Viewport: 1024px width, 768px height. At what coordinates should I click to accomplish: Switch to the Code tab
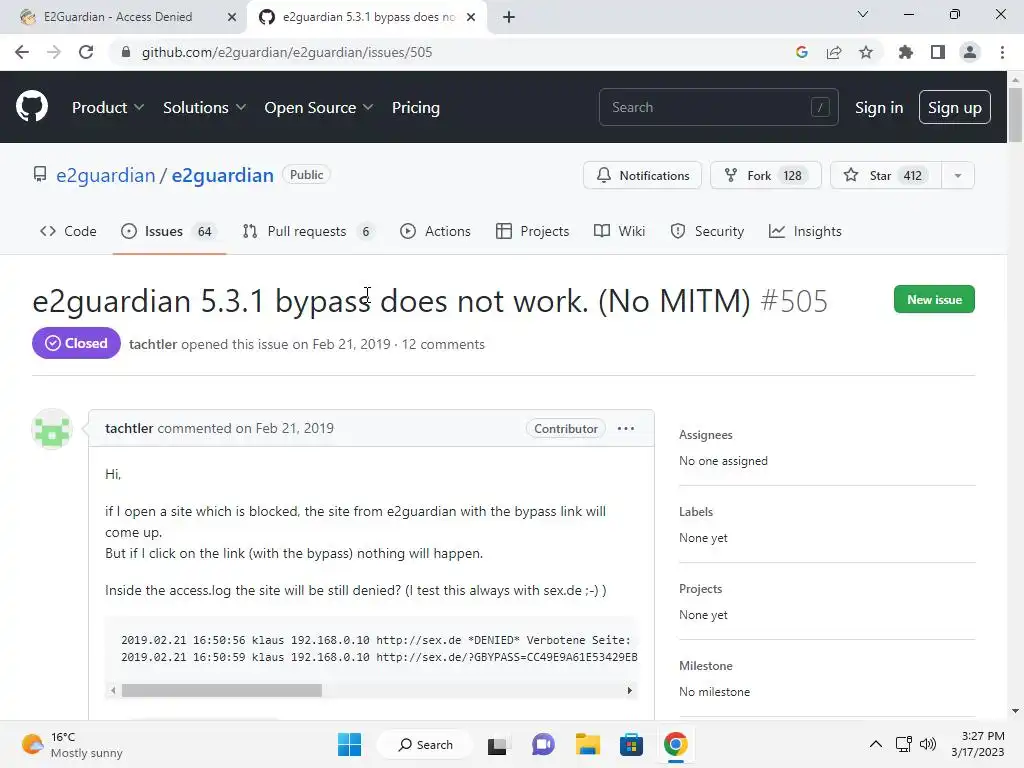click(x=68, y=231)
